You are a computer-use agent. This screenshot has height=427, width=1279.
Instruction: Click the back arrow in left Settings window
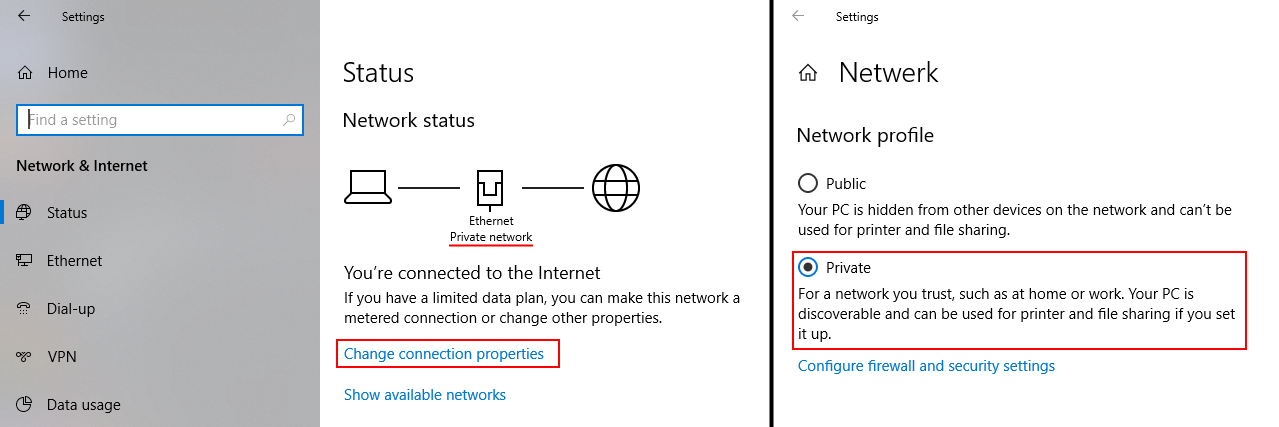(23, 16)
